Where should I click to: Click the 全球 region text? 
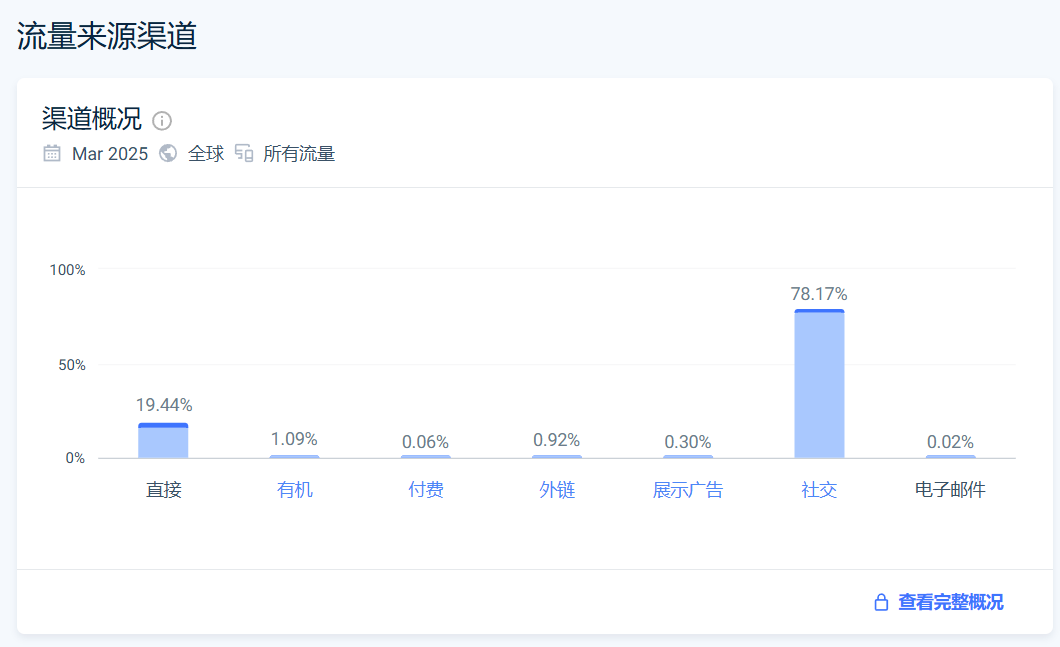(206, 154)
